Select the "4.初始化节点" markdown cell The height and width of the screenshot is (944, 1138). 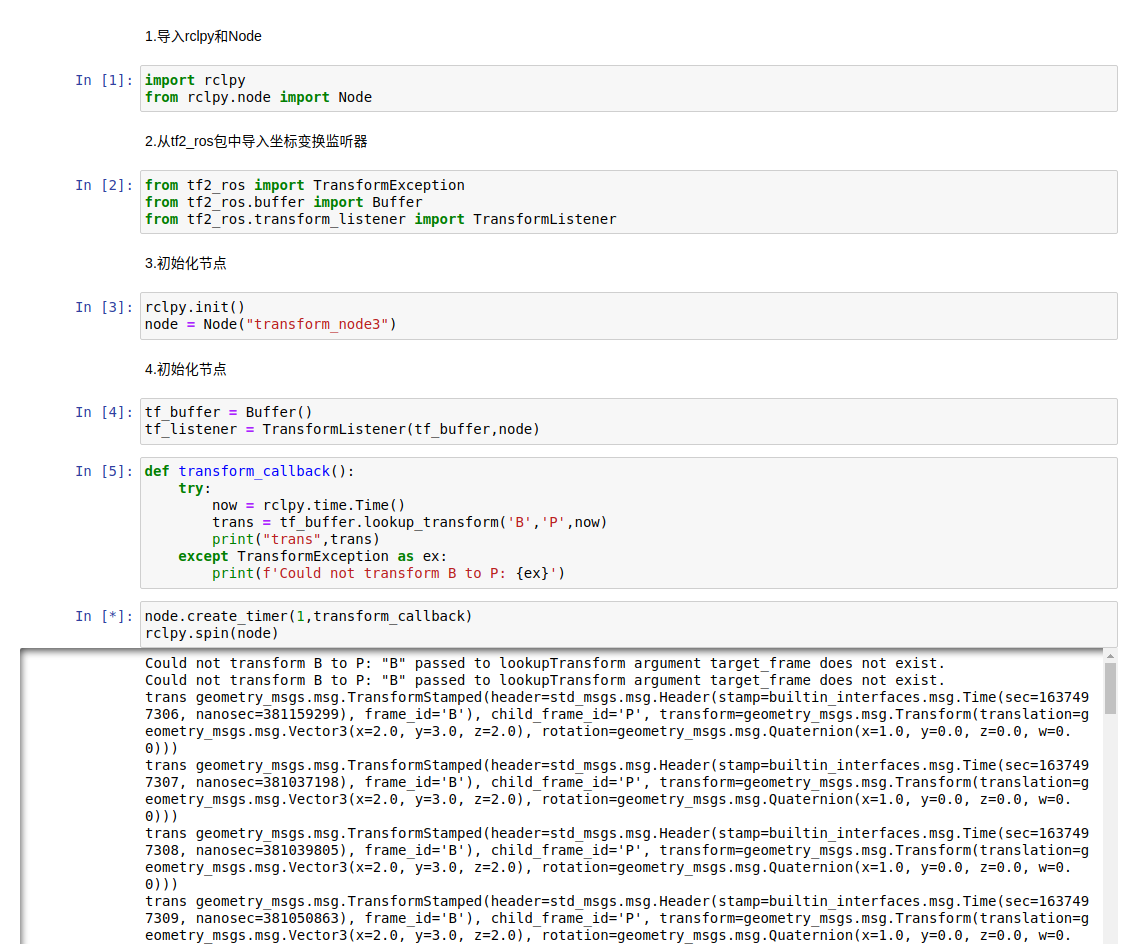tap(186, 369)
